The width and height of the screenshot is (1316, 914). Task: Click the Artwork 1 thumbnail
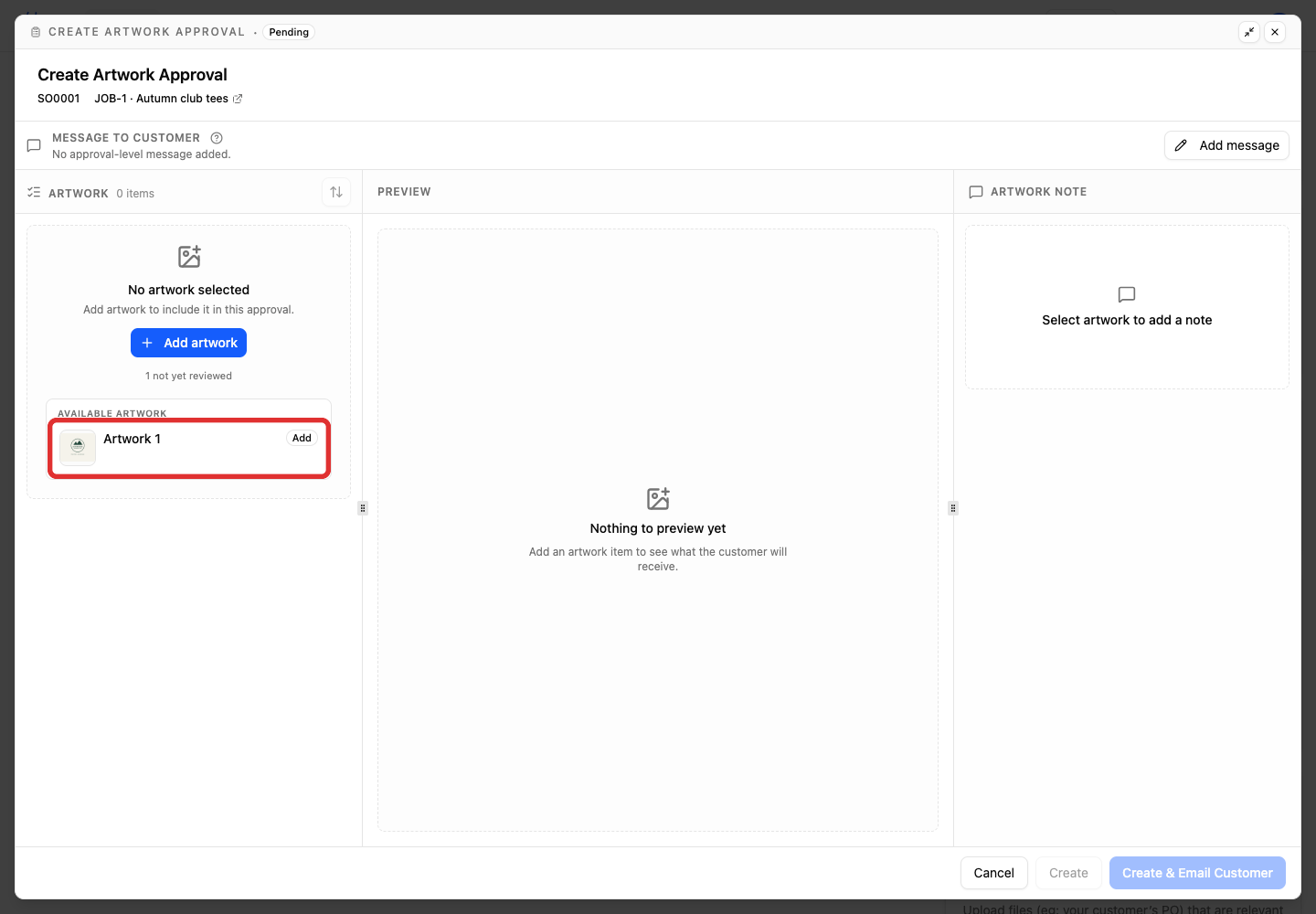[x=78, y=447]
